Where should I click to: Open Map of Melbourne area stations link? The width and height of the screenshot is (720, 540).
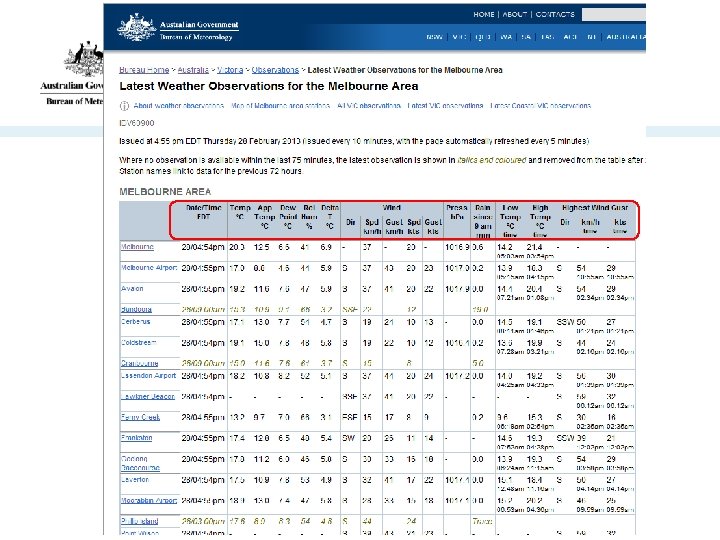click(x=280, y=106)
